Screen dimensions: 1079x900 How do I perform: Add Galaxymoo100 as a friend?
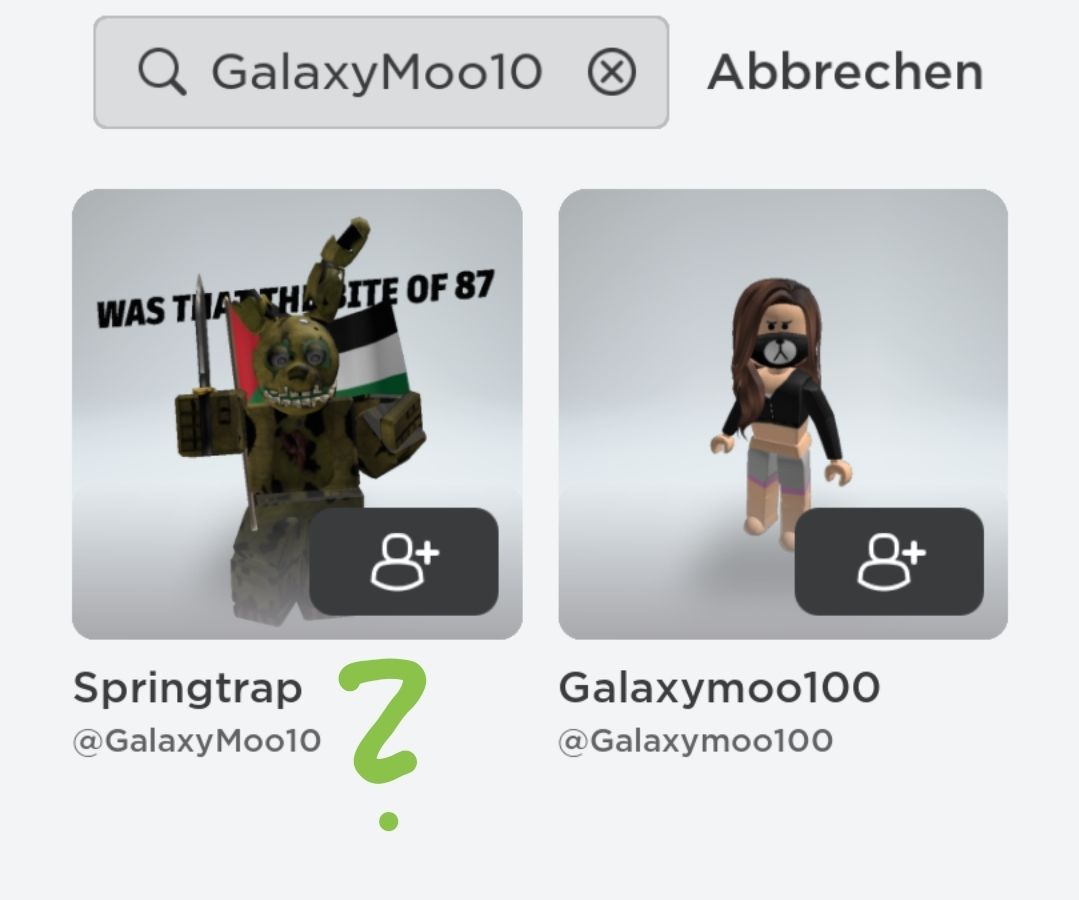pyautogui.click(x=889, y=561)
